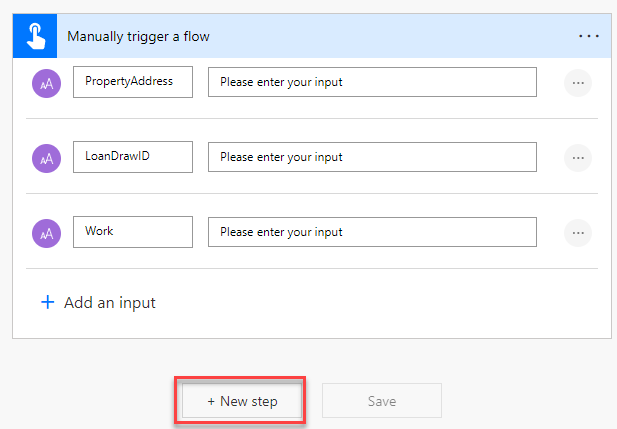Click the input description field for Work
Screen dimensions: 617x429
(372, 232)
